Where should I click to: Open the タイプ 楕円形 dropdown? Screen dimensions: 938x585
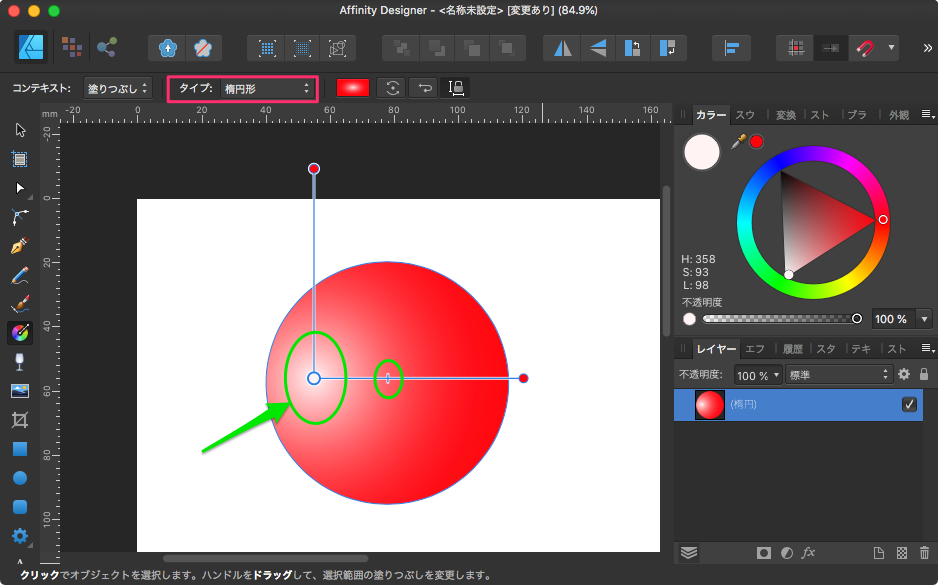pos(265,89)
